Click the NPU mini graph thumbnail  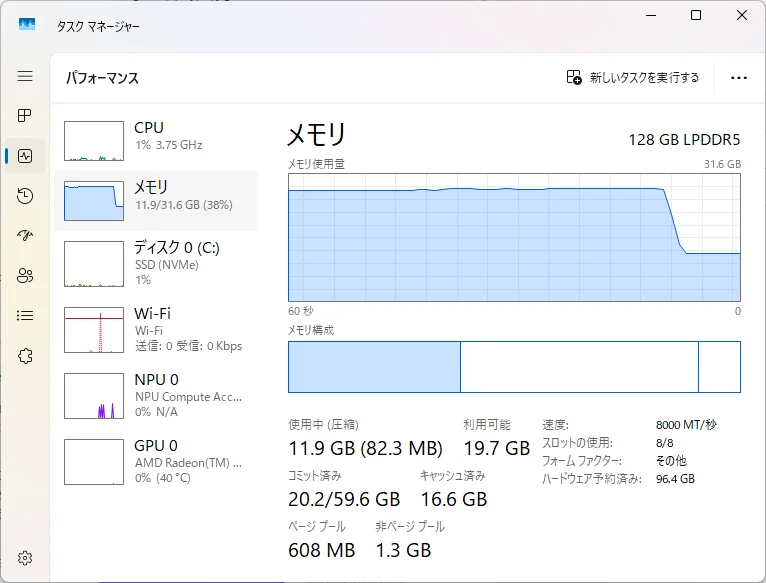(x=94, y=396)
